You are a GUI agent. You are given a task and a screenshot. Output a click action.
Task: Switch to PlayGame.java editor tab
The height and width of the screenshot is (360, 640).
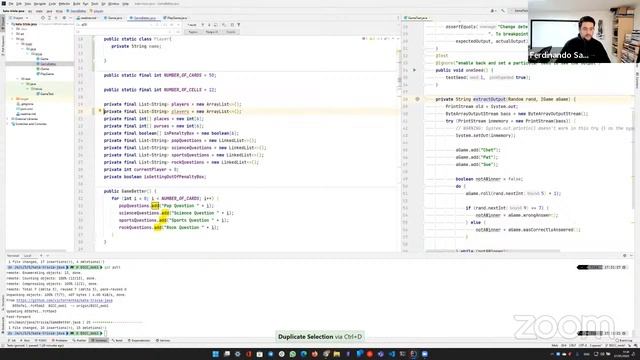(176, 18)
